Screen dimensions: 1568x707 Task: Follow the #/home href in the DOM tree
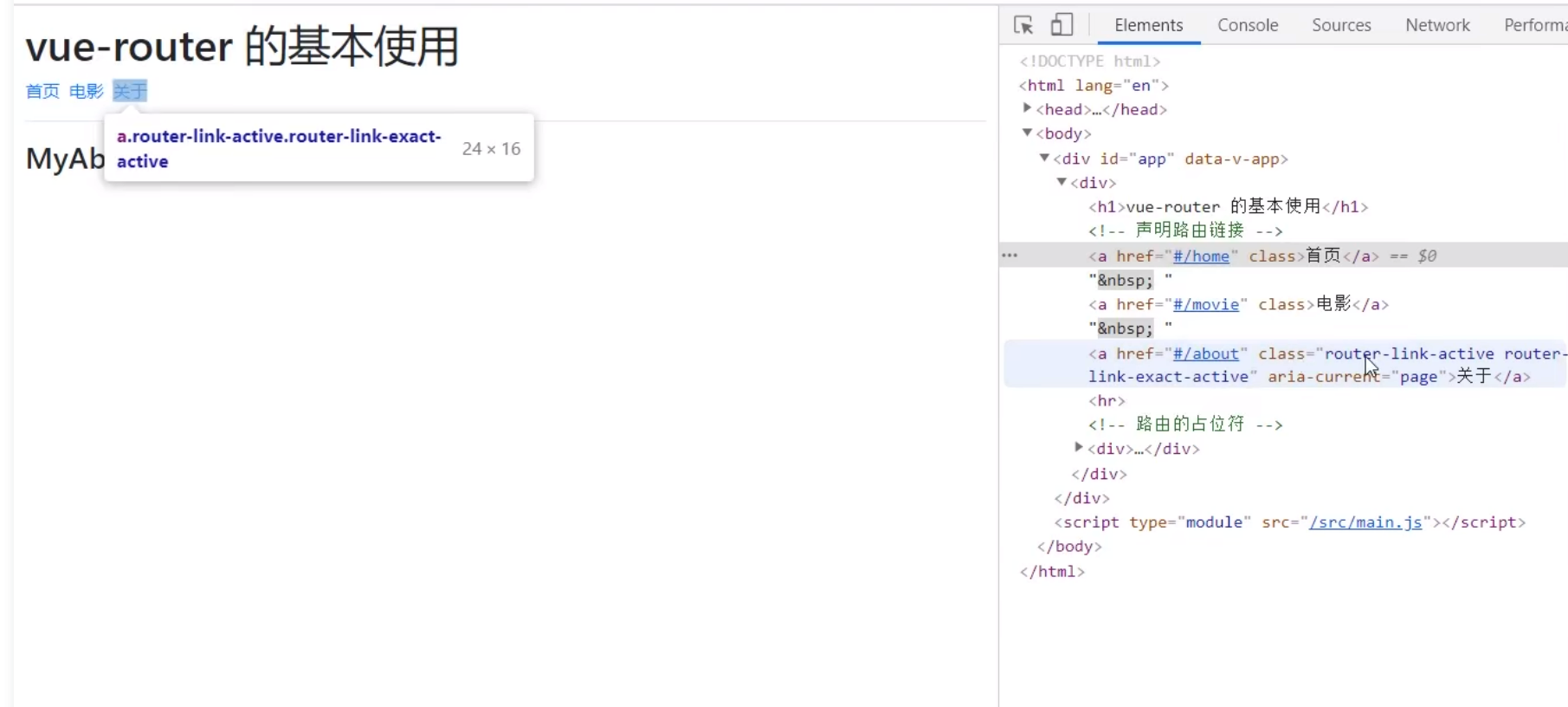(x=1201, y=256)
